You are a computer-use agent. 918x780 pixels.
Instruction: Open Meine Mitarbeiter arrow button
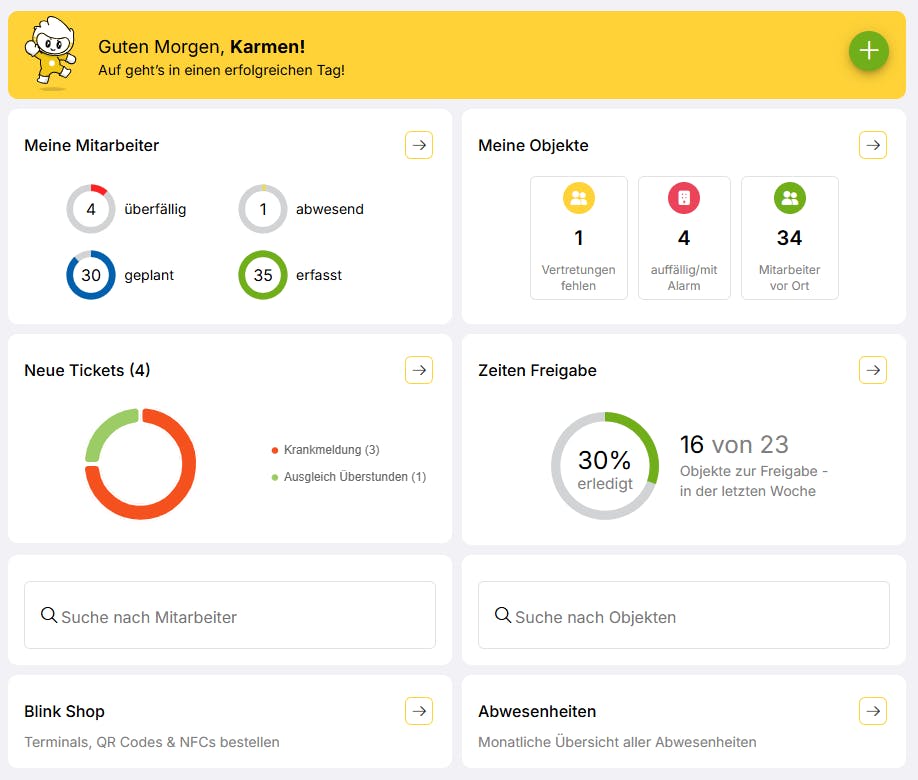click(x=419, y=145)
